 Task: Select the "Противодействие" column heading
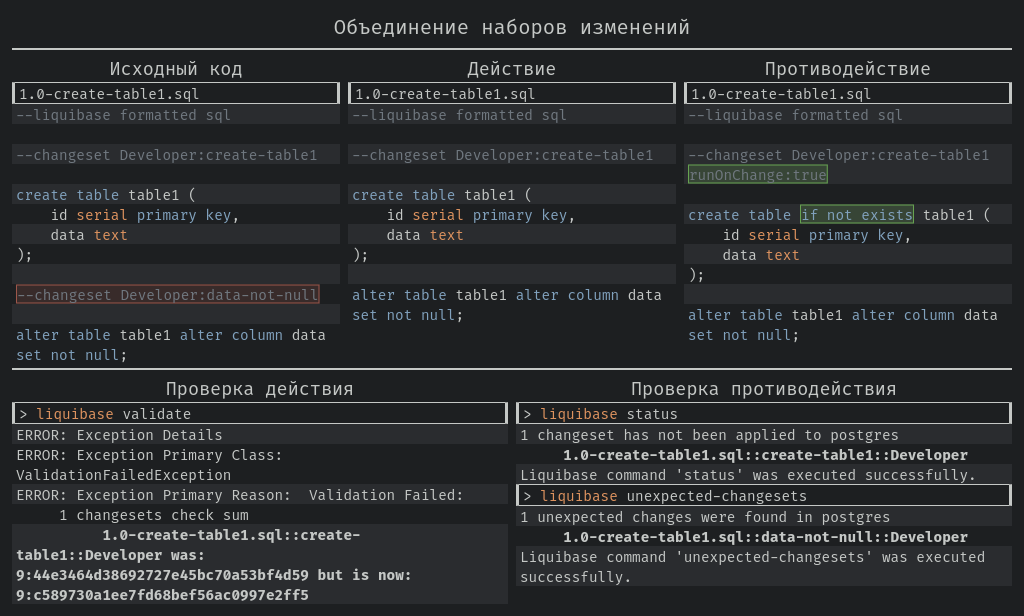(x=848, y=69)
